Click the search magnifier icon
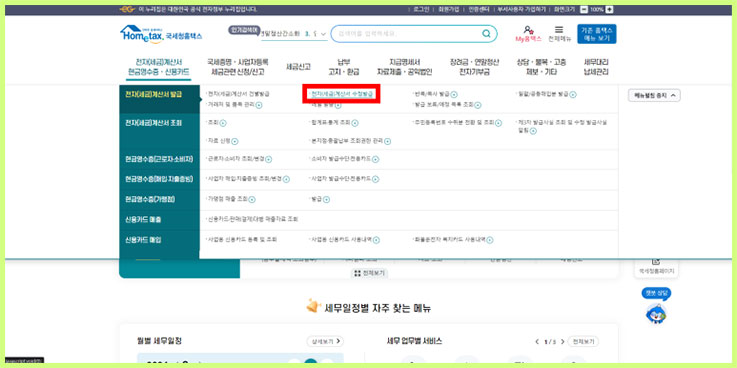The image size is (737, 368). [x=486, y=34]
